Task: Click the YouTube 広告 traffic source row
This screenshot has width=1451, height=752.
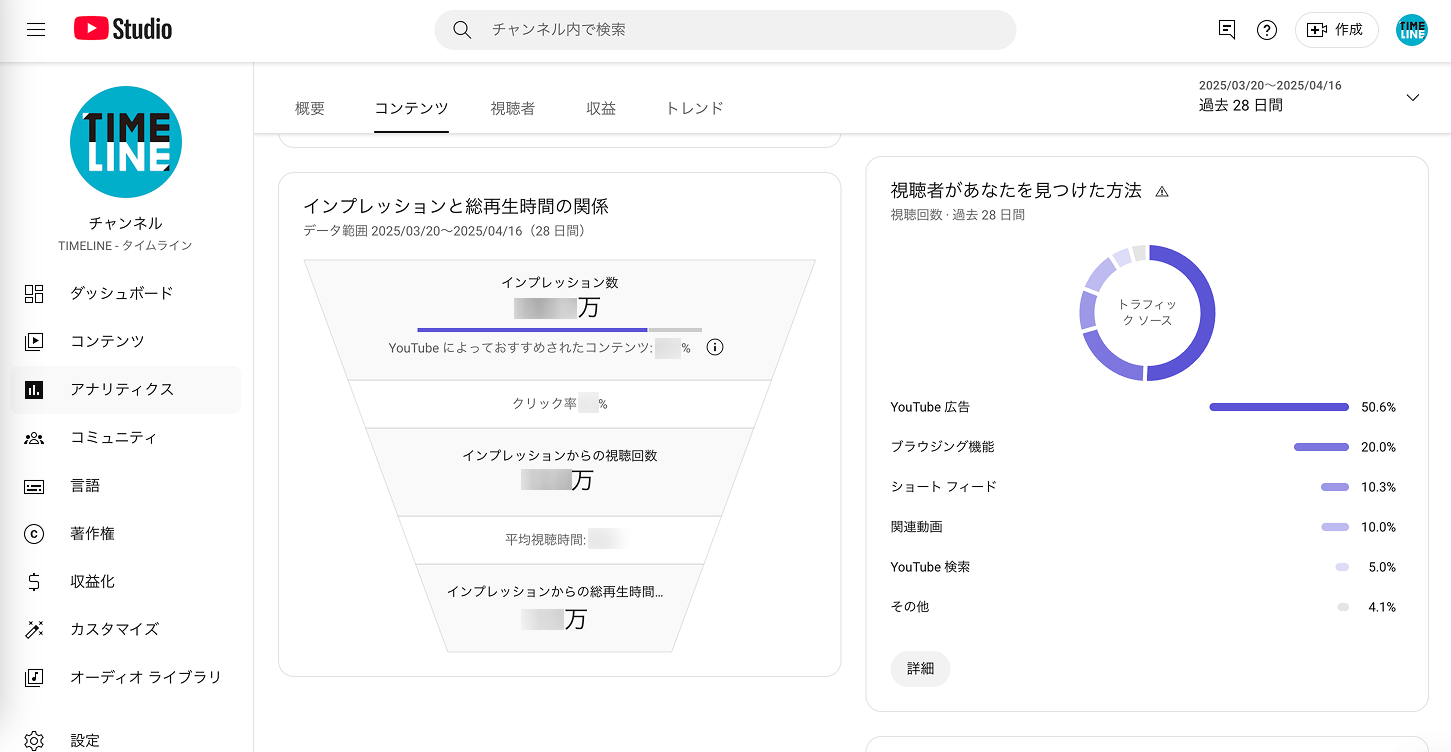Action: (x=1143, y=407)
